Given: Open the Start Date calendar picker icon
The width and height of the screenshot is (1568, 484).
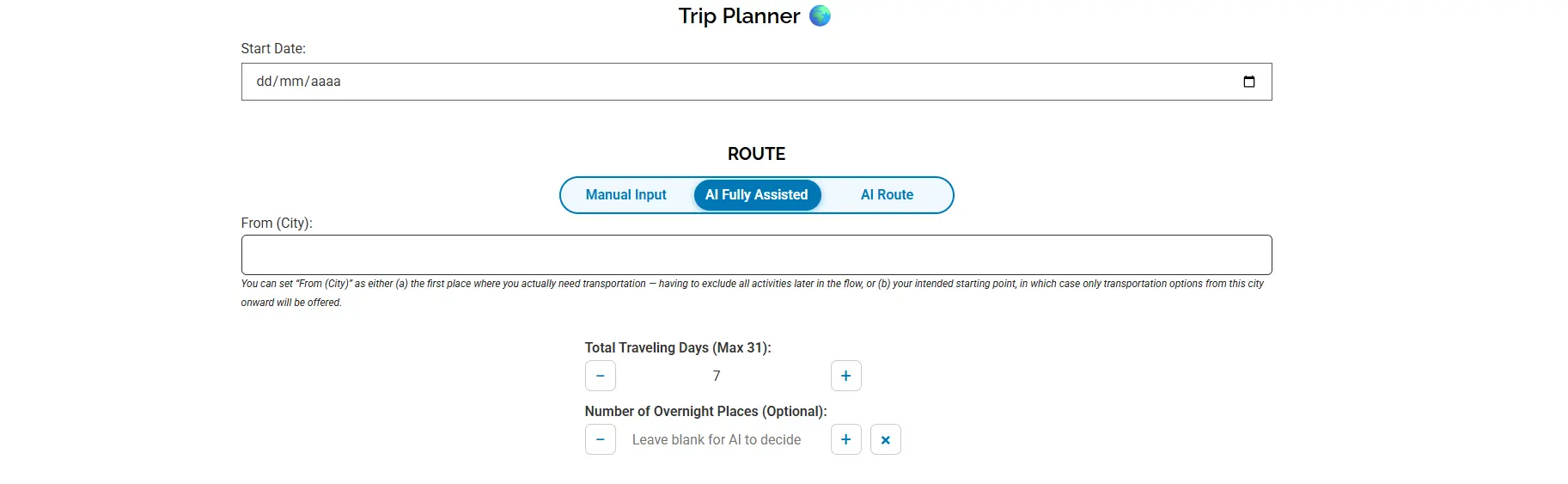Looking at the screenshot, I should pyautogui.click(x=1248, y=82).
